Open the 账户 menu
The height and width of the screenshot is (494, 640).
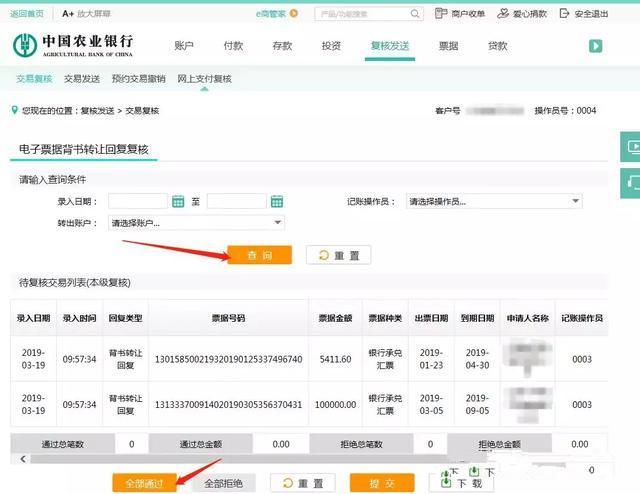point(184,46)
